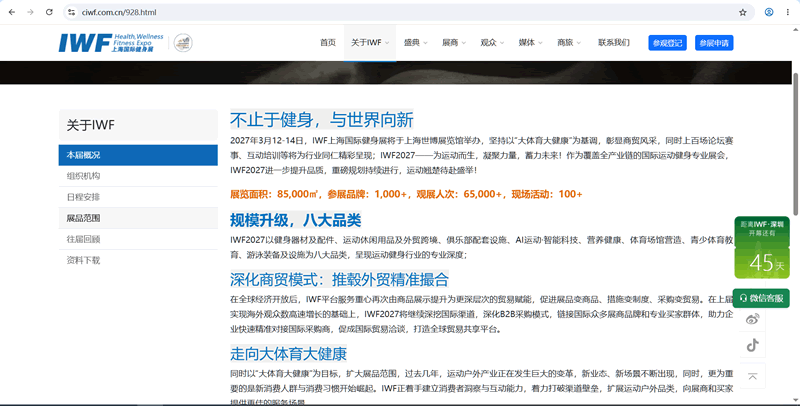Expand the 观众 dropdown menu
The width and height of the screenshot is (800, 406).
(492, 43)
